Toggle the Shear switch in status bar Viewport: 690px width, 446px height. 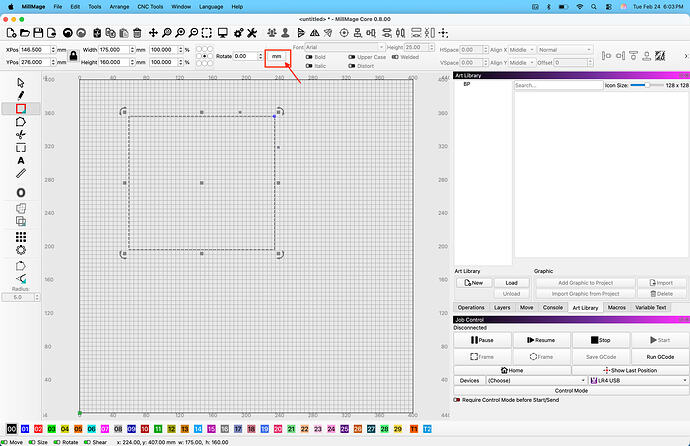point(87,442)
